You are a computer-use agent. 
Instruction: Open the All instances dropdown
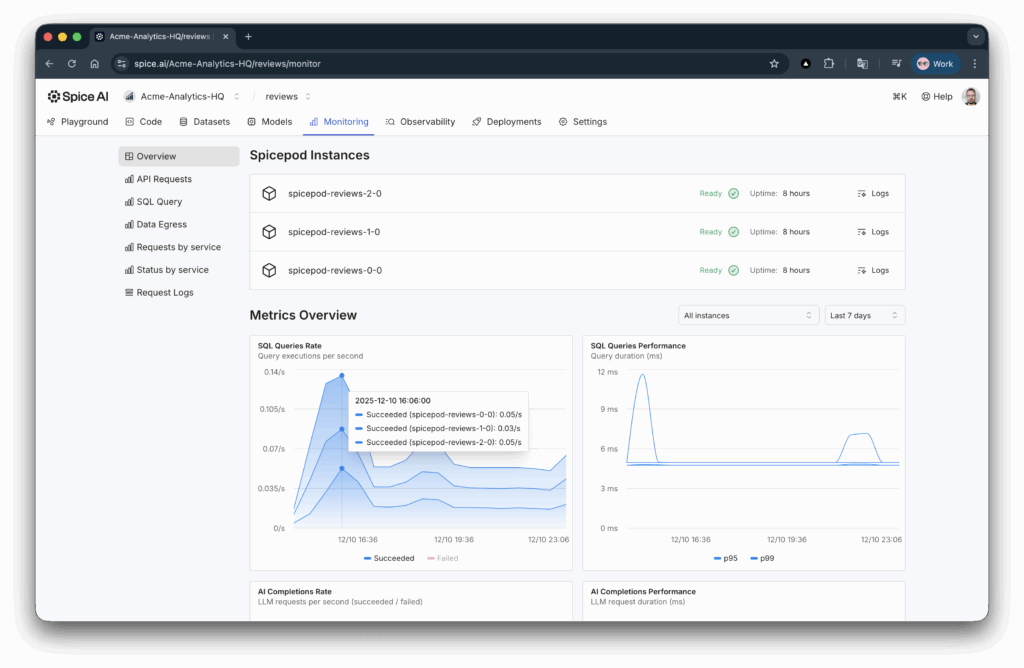pyautogui.click(x=748, y=315)
